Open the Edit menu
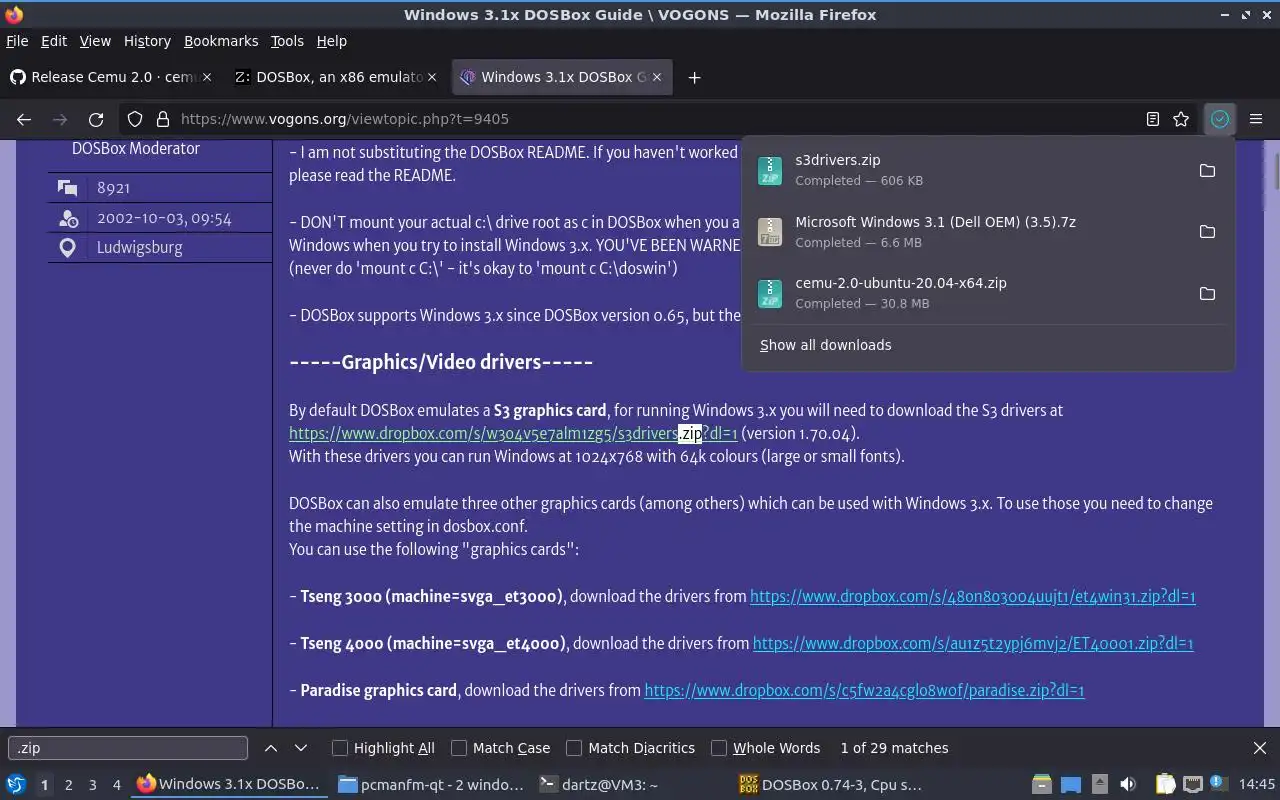Image resolution: width=1280 pixels, height=800 pixels. point(53,41)
